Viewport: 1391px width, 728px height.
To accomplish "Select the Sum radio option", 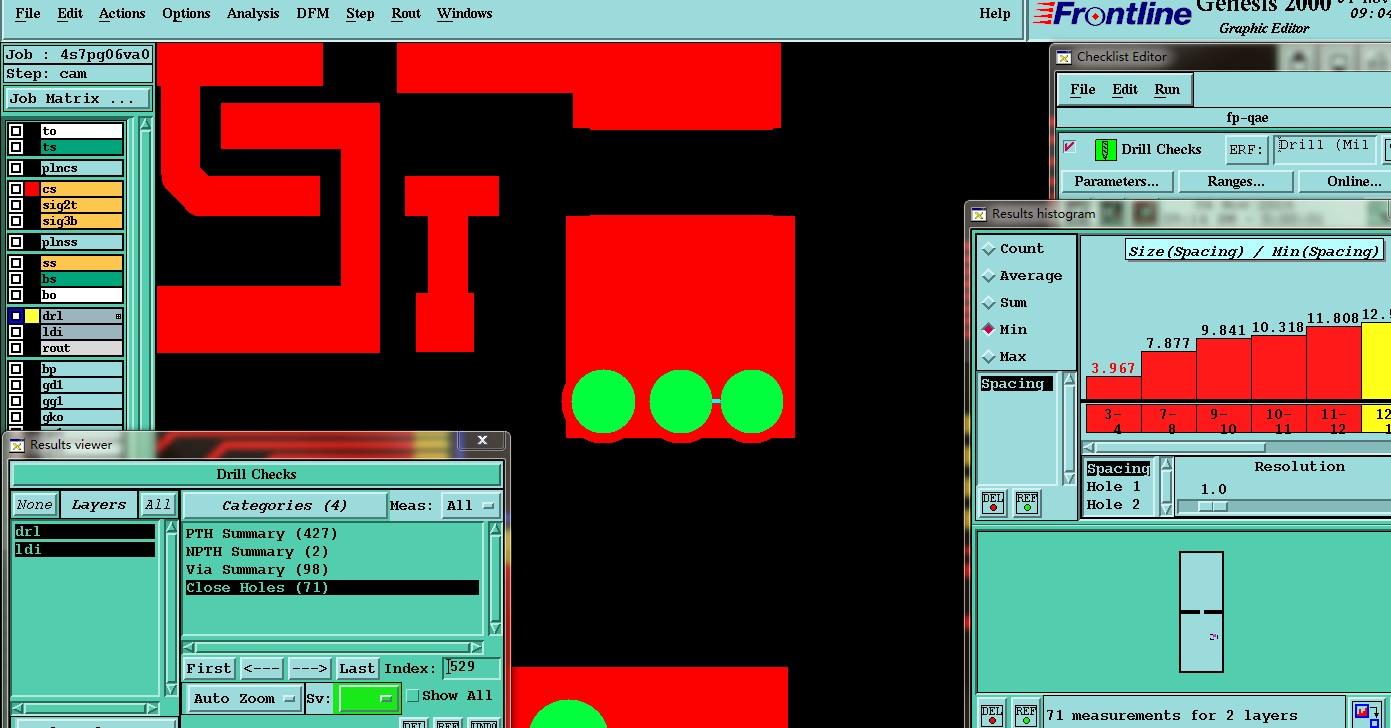I will (990, 303).
